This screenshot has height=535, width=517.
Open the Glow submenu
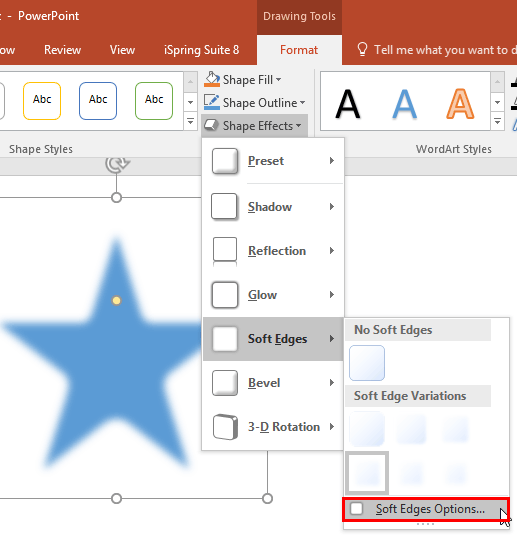coord(272,295)
